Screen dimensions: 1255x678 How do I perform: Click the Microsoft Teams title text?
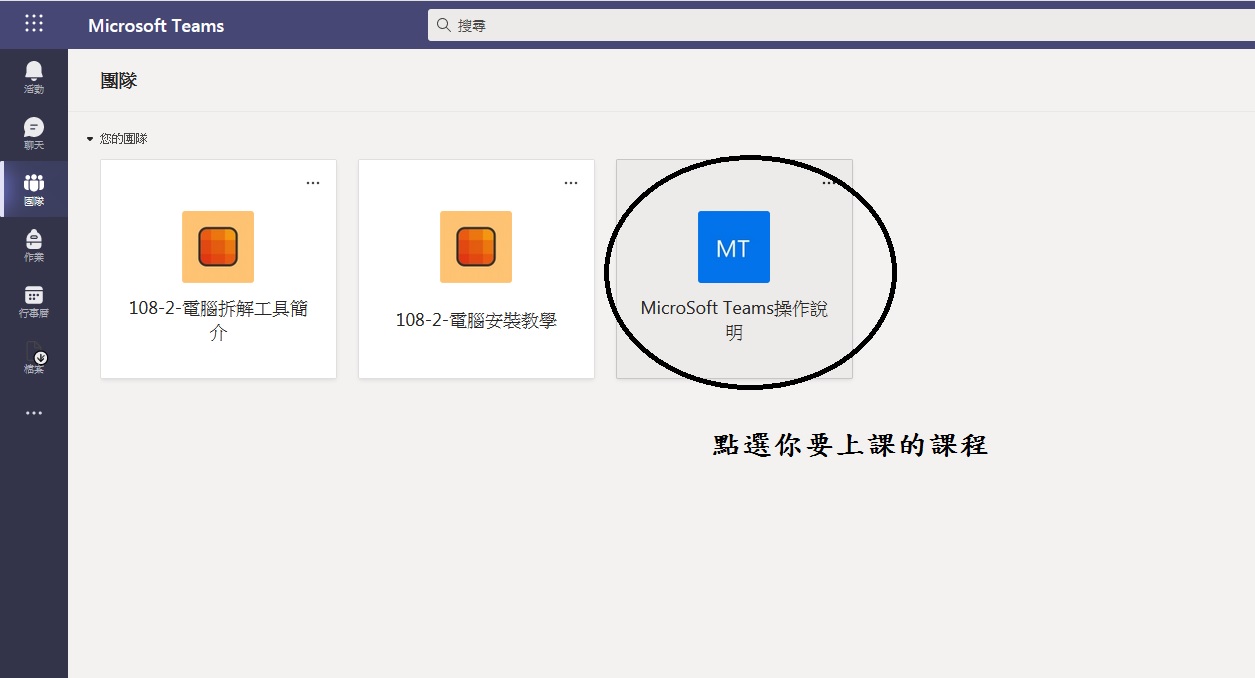[x=156, y=25]
